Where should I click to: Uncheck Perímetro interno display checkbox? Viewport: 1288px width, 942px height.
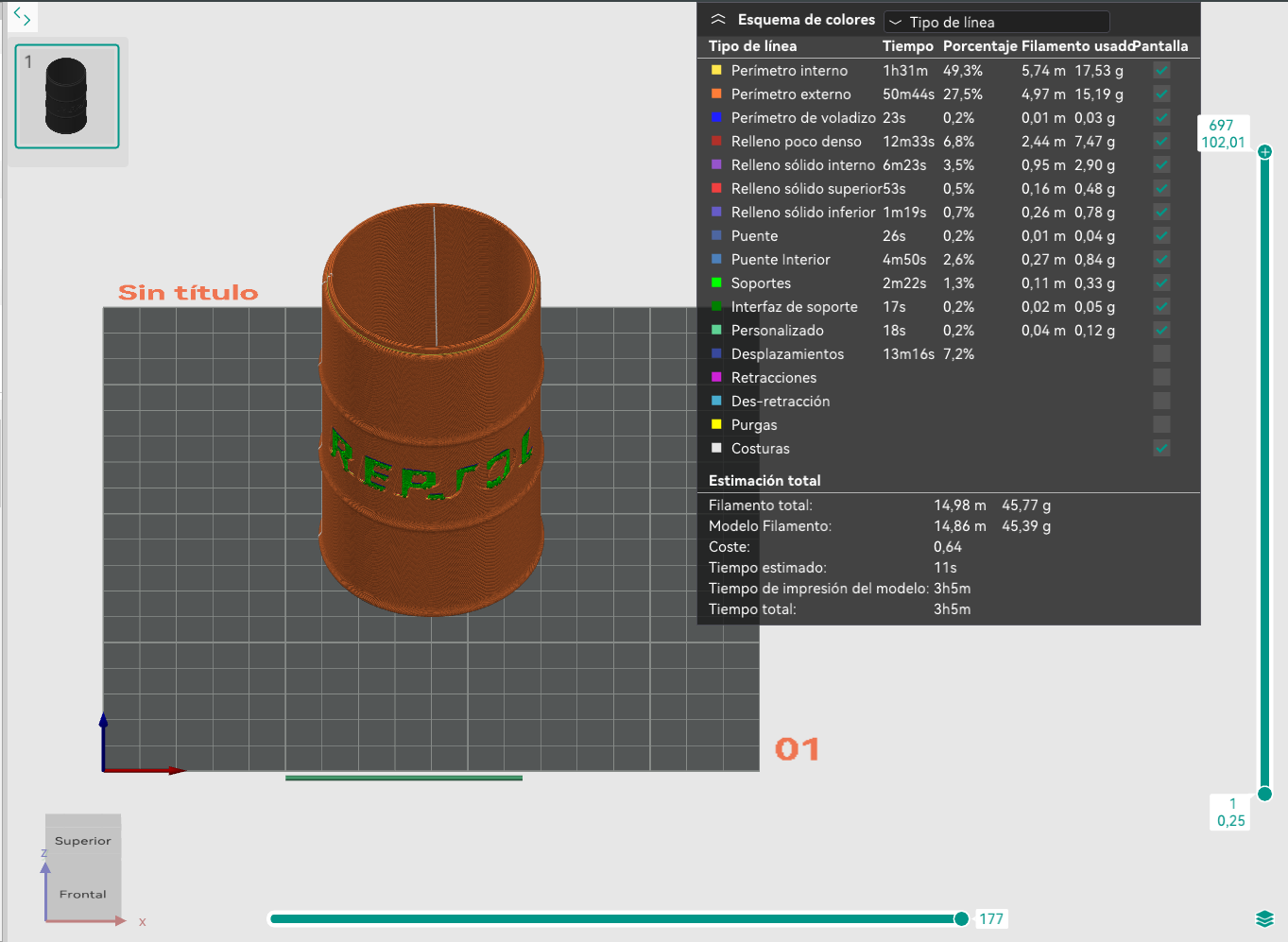tap(1161, 70)
